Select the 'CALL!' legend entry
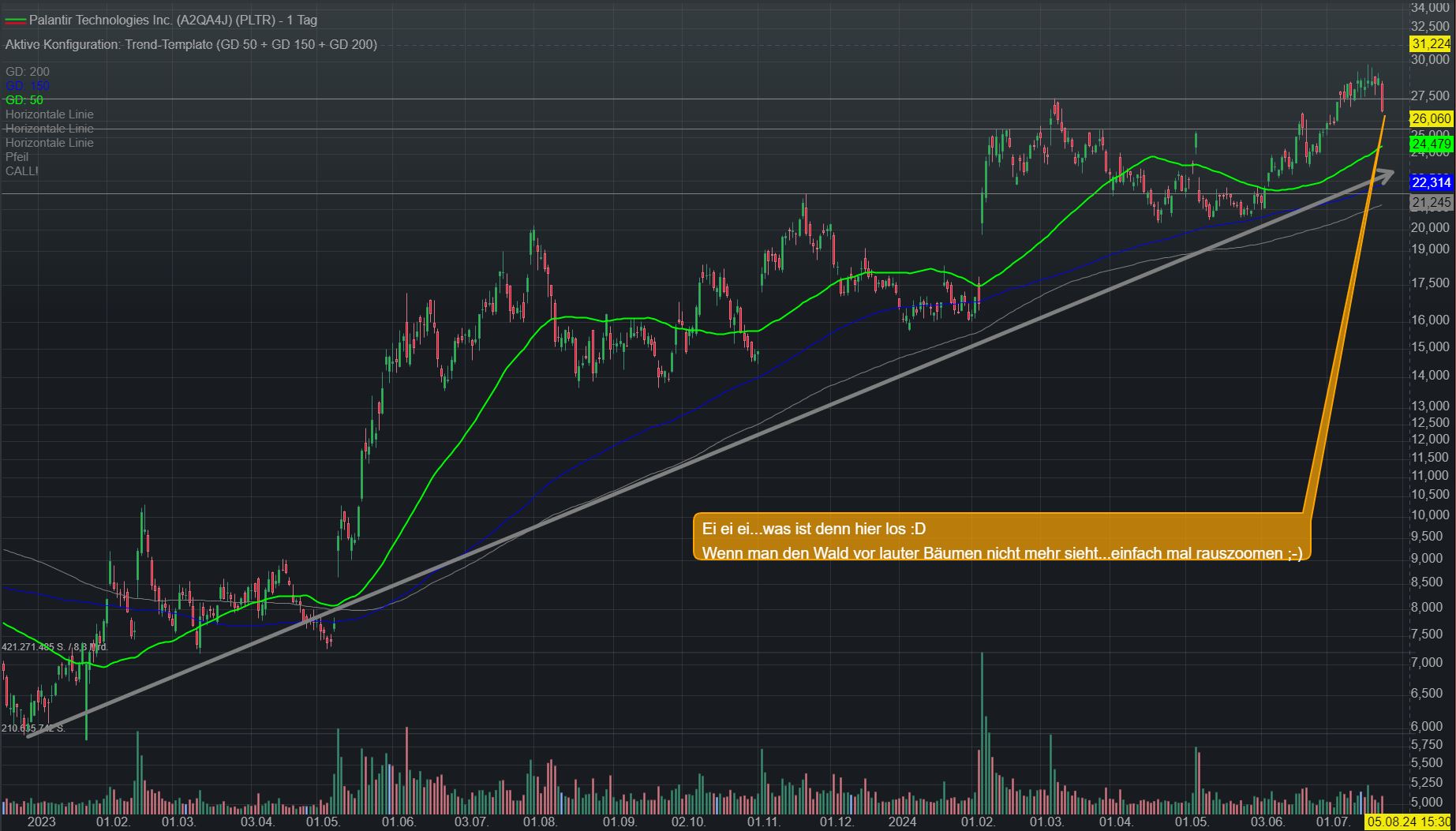Screen dimensions: 1456x831 click(21, 171)
